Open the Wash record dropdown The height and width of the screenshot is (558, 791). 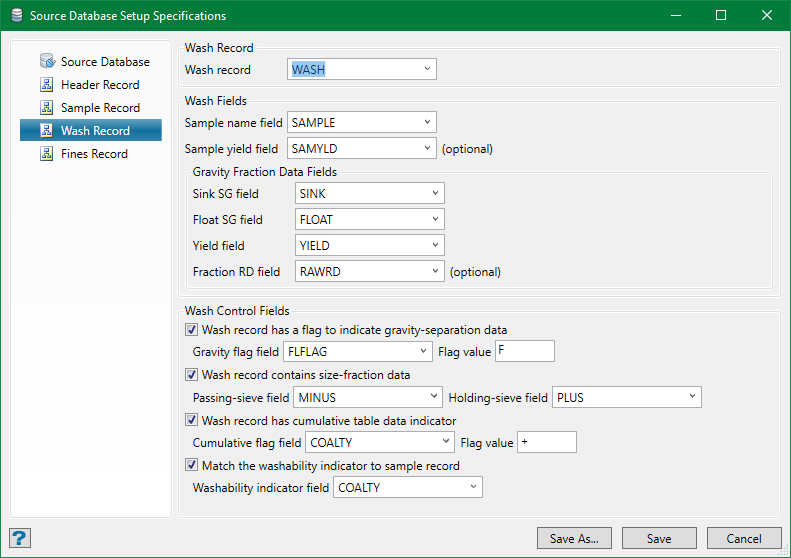coord(427,69)
